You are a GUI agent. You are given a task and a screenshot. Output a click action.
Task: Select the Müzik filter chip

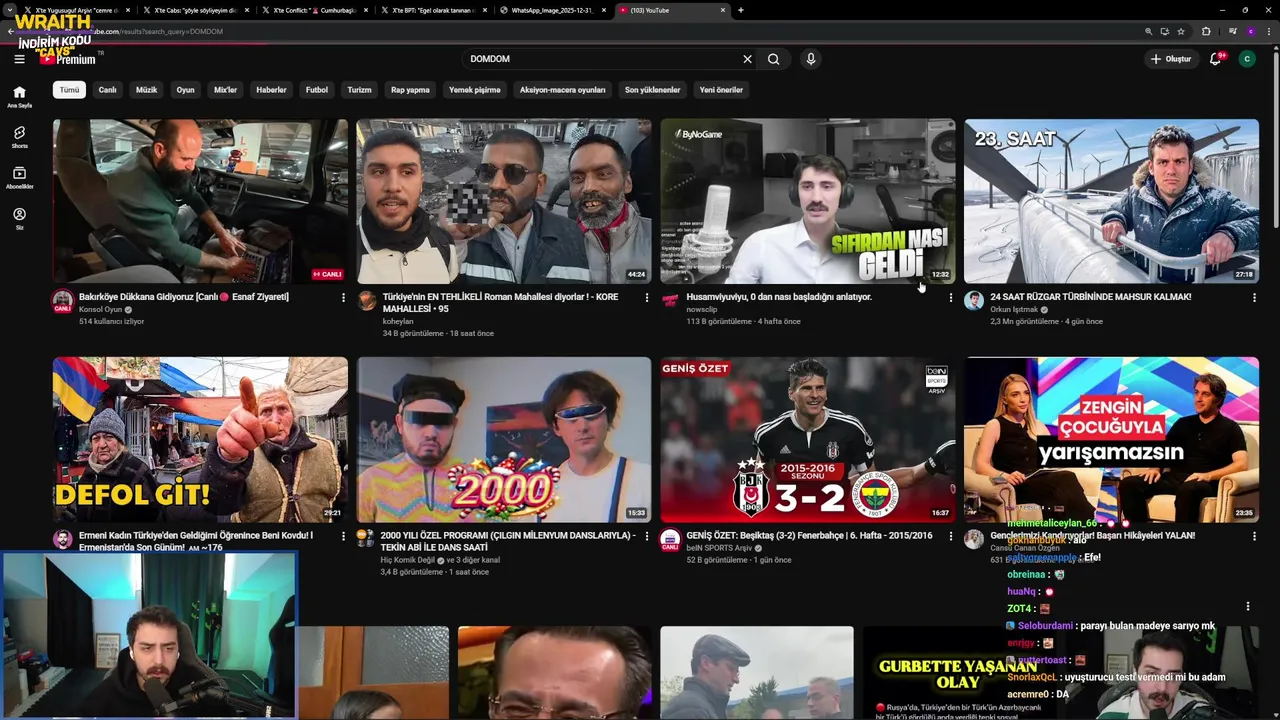click(146, 90)
